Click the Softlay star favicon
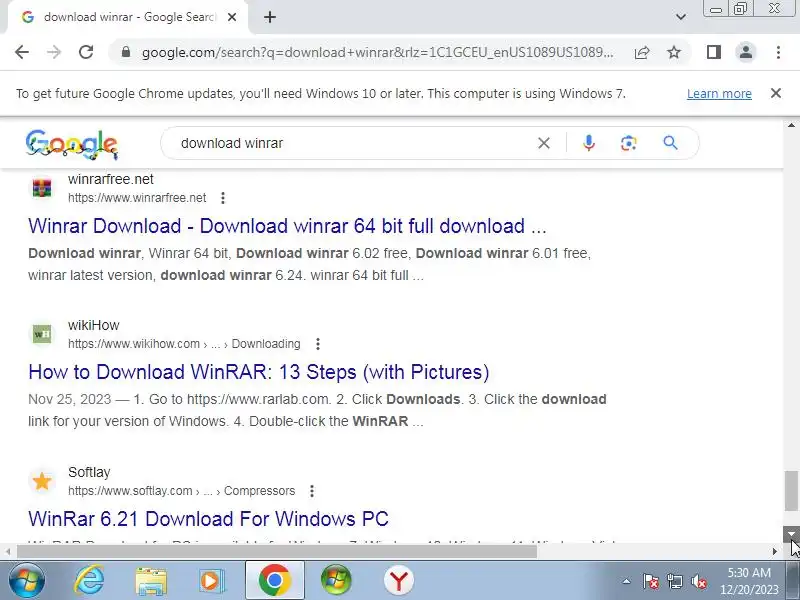The width and height of the screenshot is (800, 600). click(42, 481)
